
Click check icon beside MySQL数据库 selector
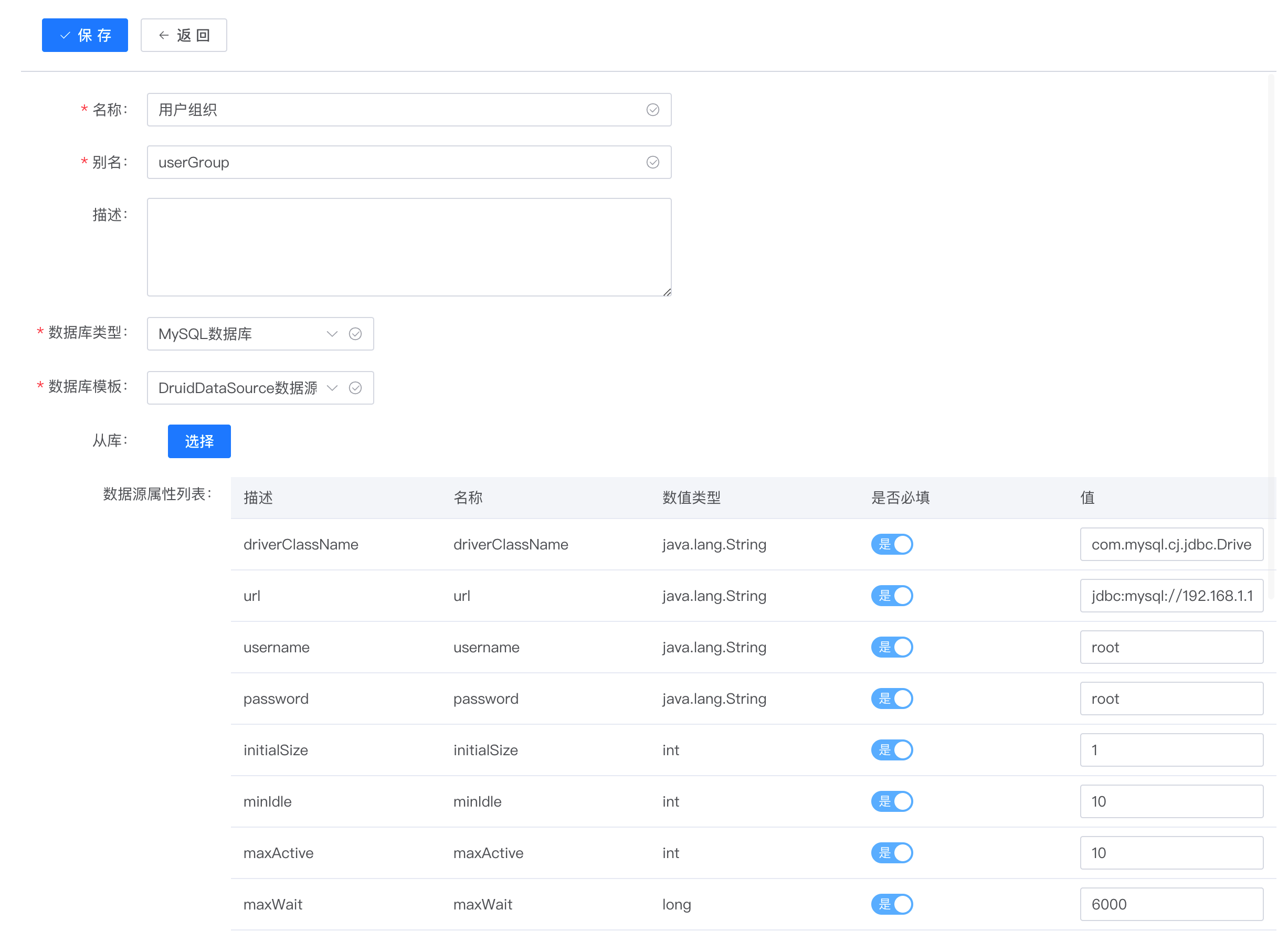[x=355, y=334]
